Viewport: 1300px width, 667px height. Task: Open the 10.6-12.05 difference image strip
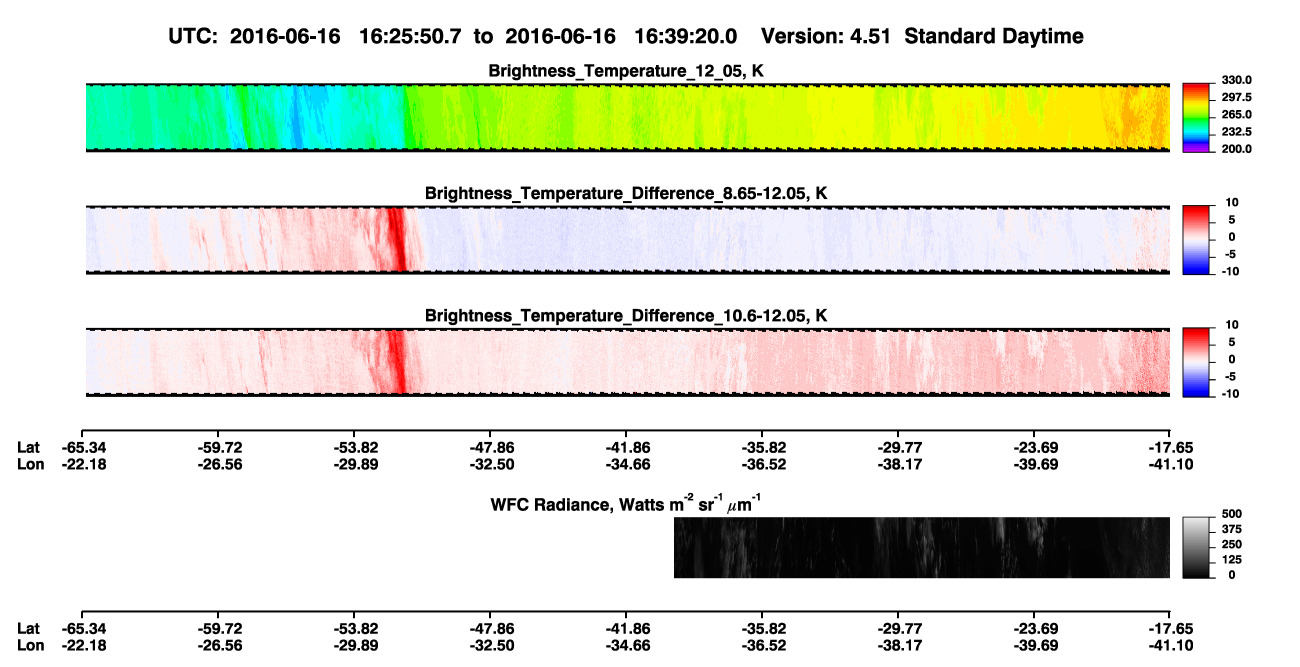pyautogui.click(x=626, y=362)
